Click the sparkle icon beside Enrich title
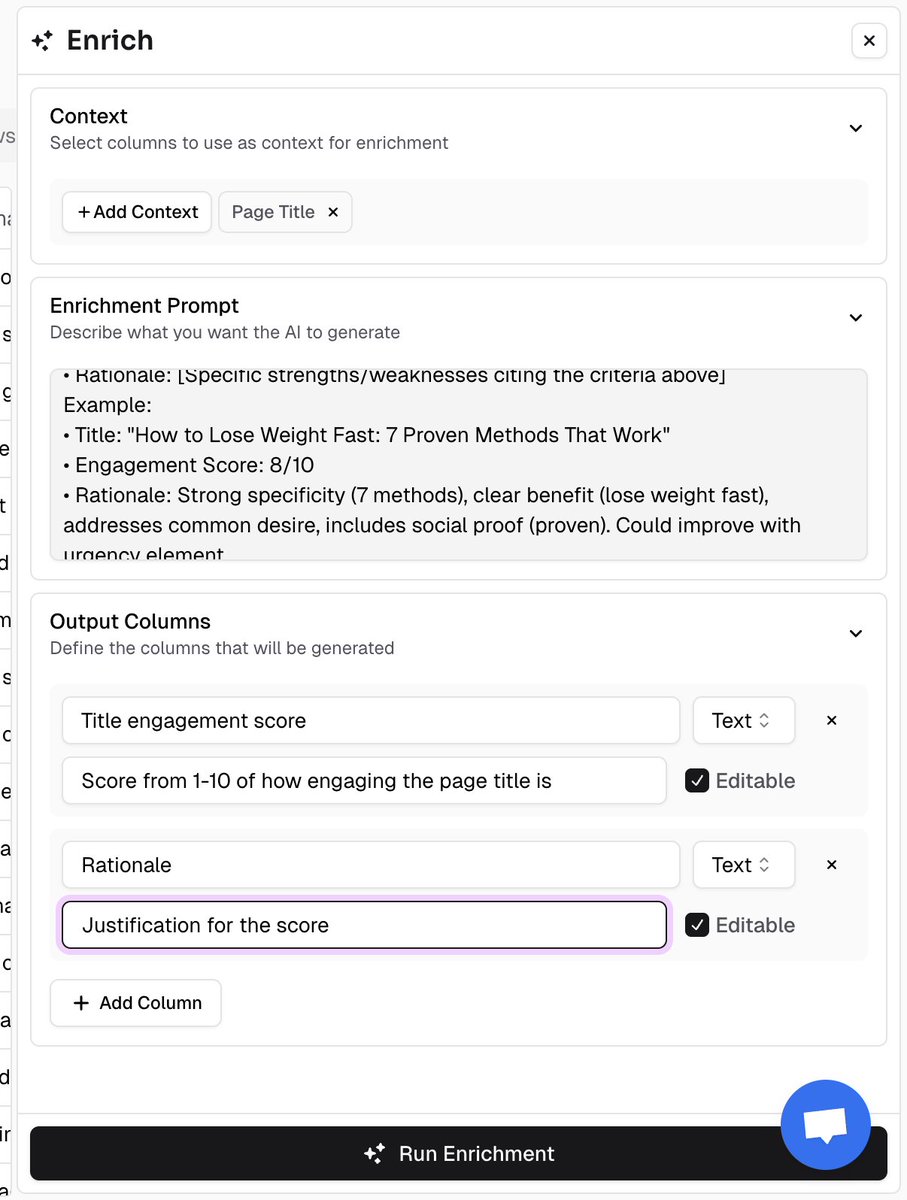907x1200 pixels. pyautogui.click(x=42, y=41)
